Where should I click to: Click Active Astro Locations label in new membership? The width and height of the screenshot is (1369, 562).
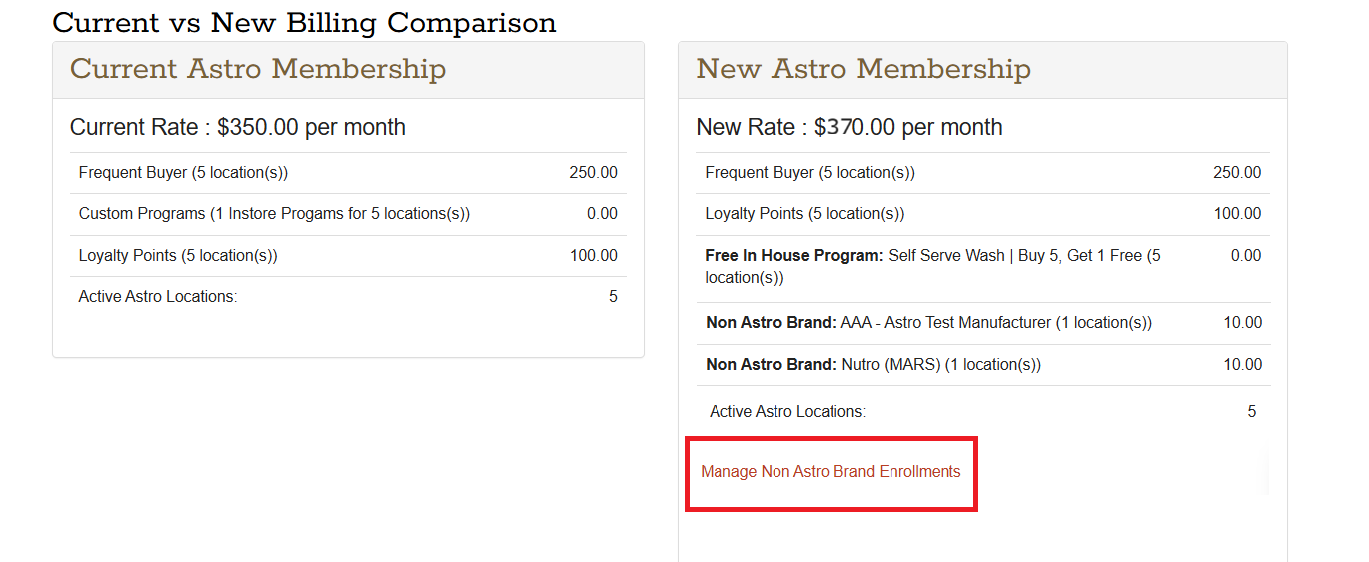pos(788,412)
